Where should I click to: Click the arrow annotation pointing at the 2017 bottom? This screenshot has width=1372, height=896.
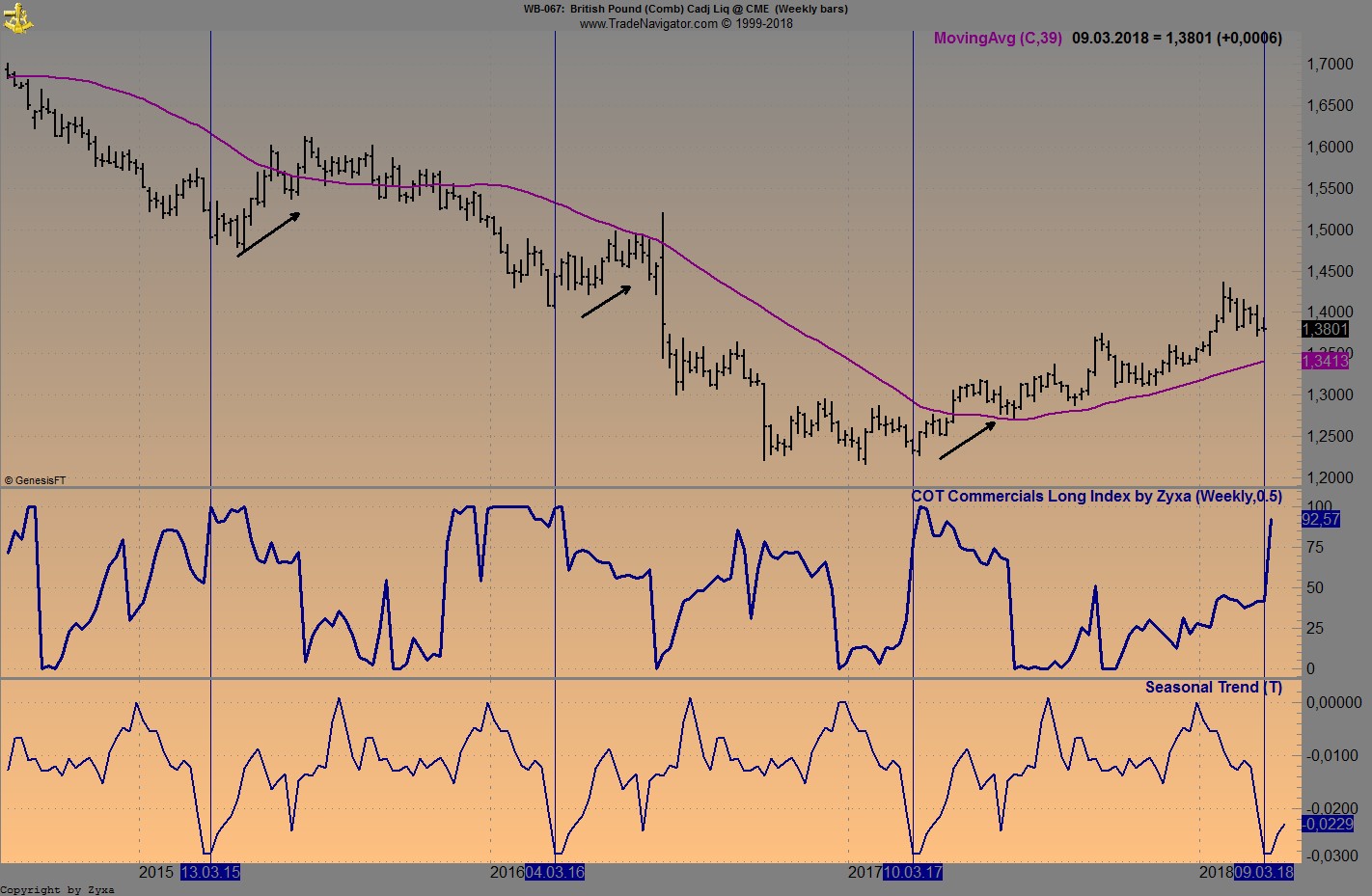pyautogui.click(x=968, y=440)
